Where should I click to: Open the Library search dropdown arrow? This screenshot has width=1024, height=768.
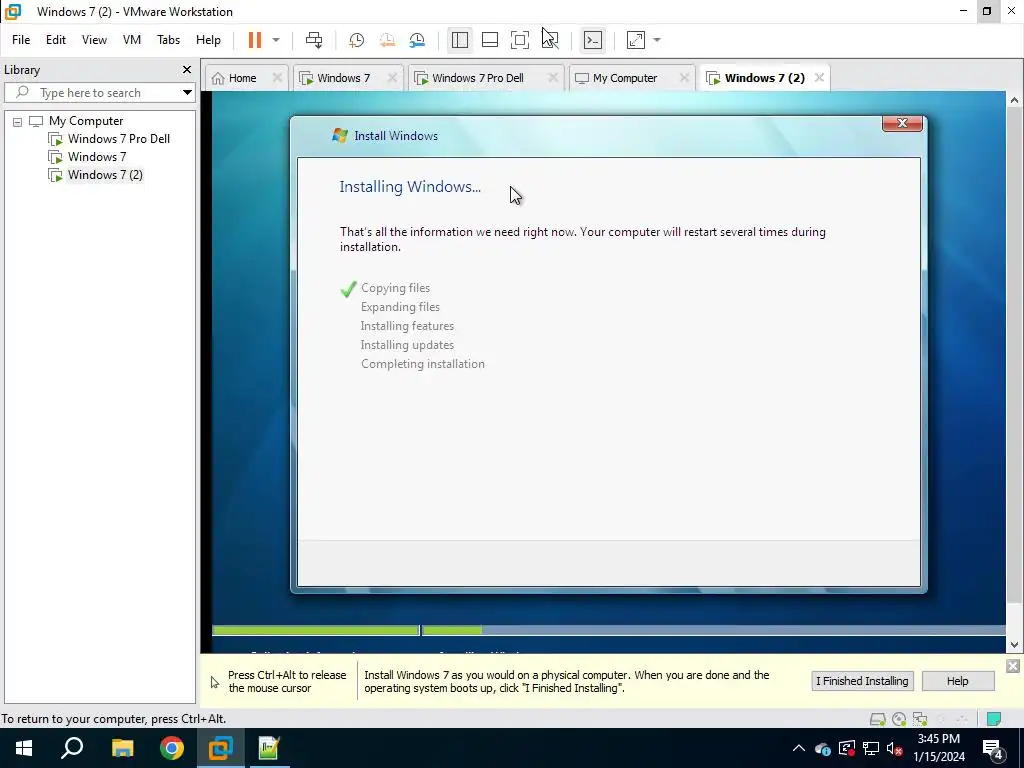pyautogui.click(x=187, y=93)
